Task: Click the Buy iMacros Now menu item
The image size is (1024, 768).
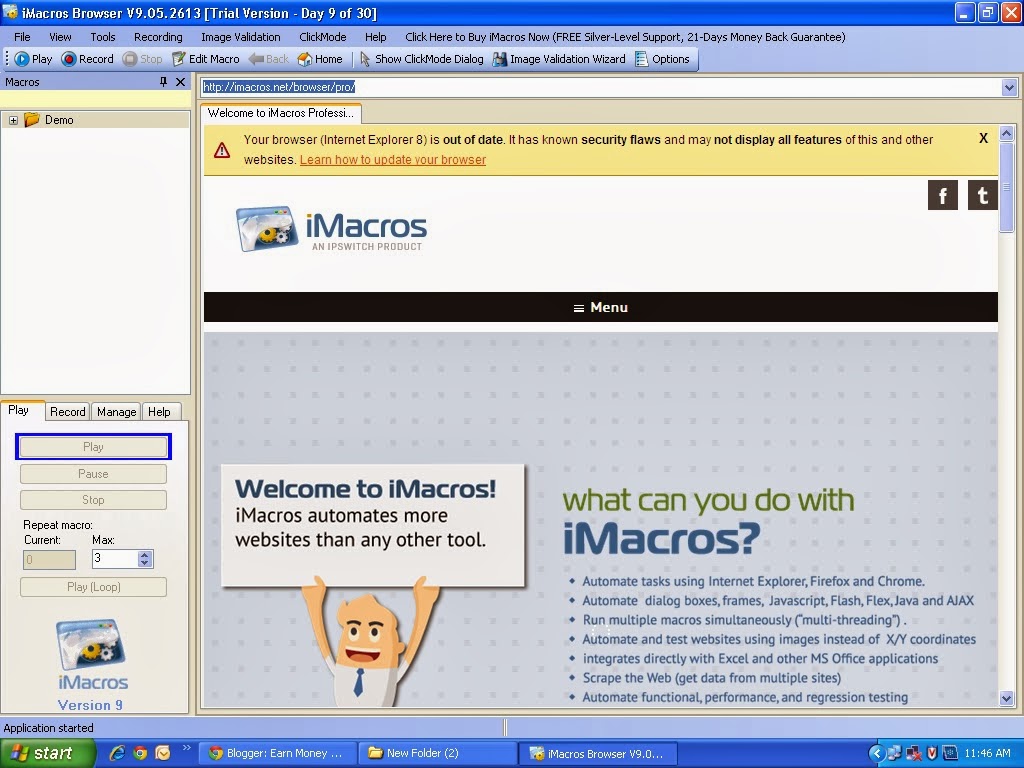Action: pos(625,37)
